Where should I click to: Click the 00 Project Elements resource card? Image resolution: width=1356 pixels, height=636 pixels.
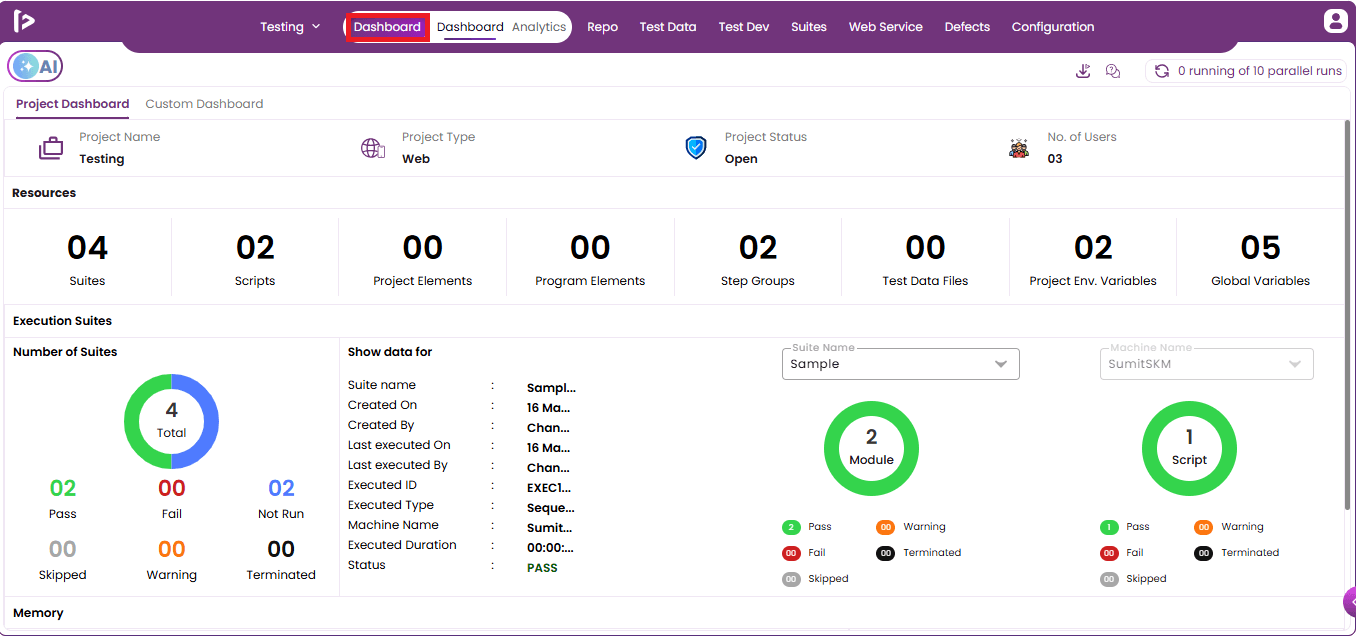[x=423, y=257]
